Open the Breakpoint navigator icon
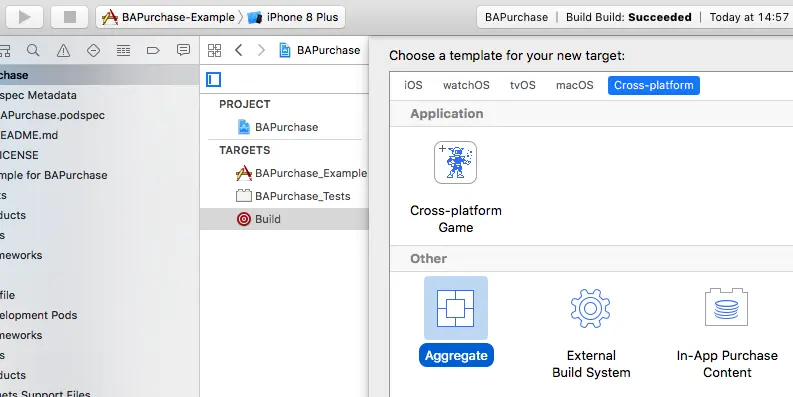This screenshot has height=397, width=793. click(x=153, y=50)
